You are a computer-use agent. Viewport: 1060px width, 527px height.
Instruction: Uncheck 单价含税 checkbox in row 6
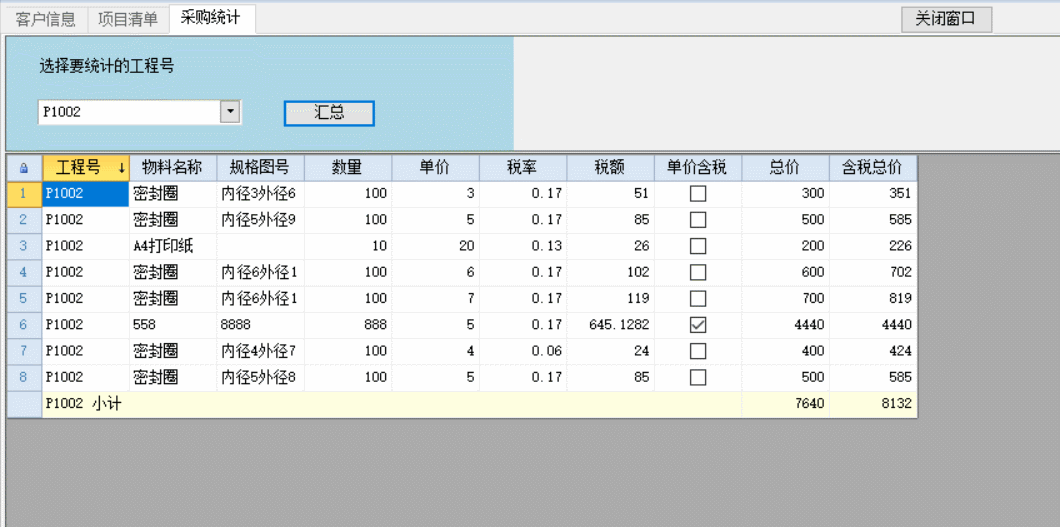click(698, 324)
